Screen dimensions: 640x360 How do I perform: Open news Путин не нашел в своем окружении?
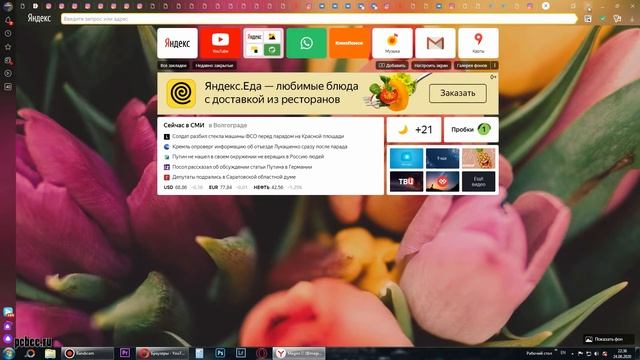[x=248, y=157]
